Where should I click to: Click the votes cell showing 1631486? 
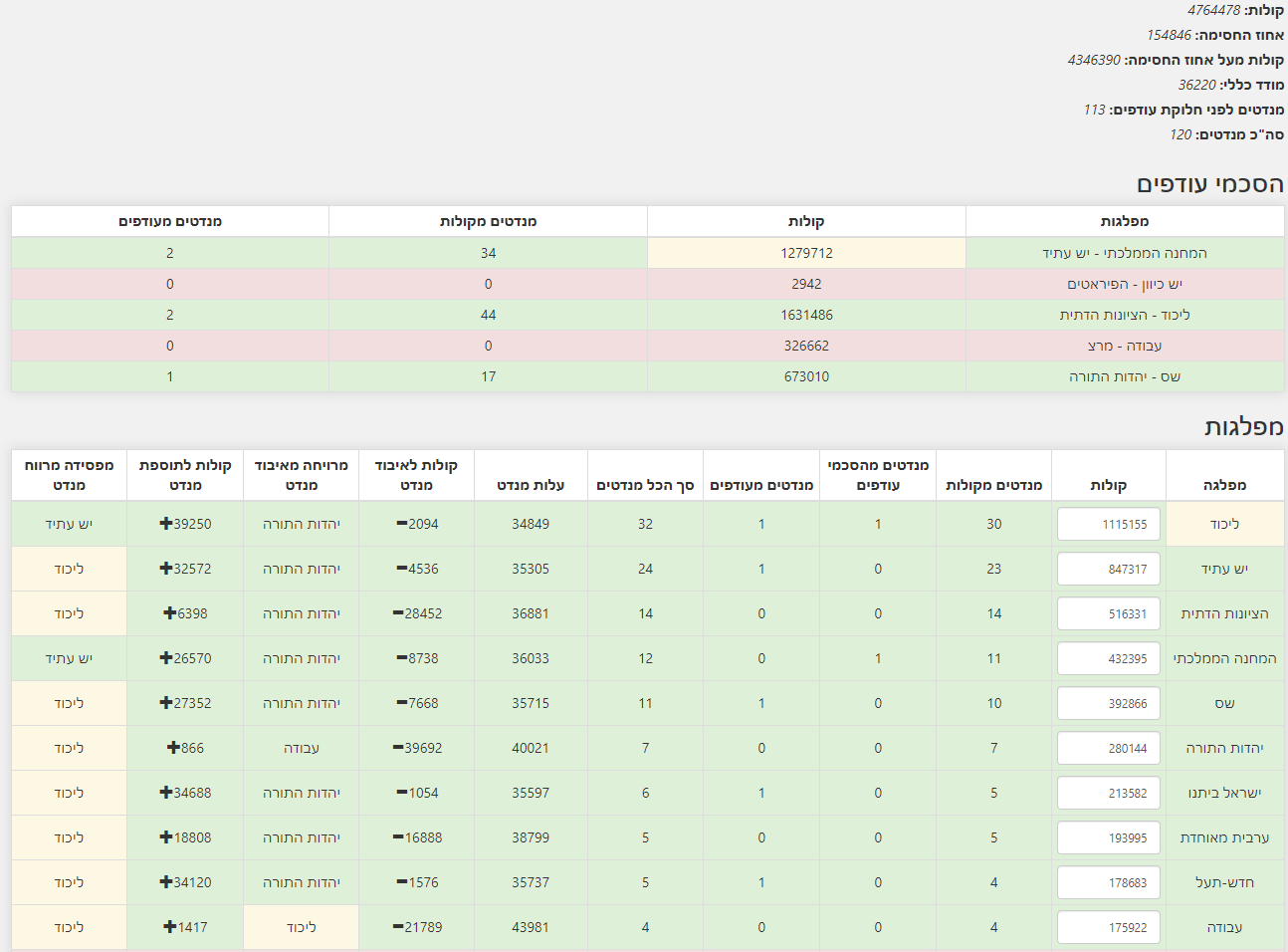point(806,315)
